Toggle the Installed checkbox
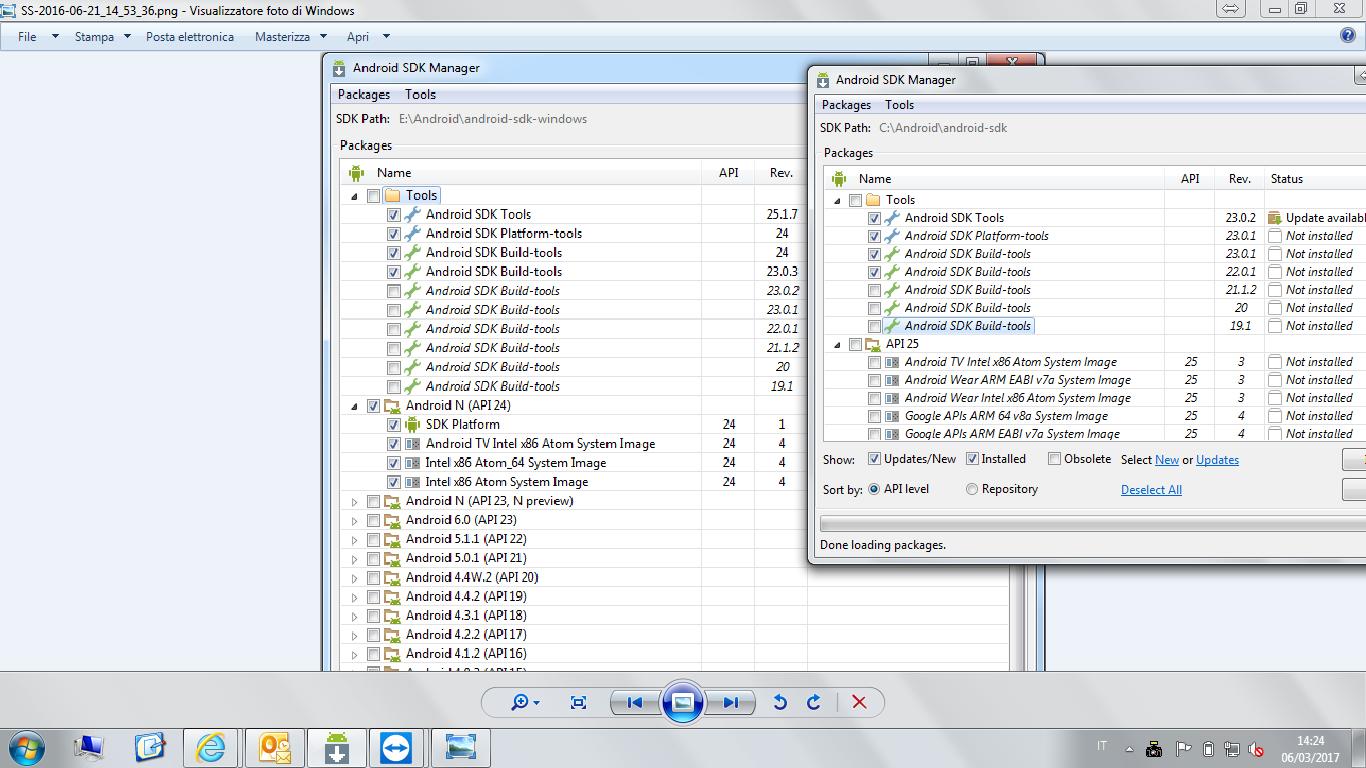1366x768 pixels. click(x=972, y=459)
